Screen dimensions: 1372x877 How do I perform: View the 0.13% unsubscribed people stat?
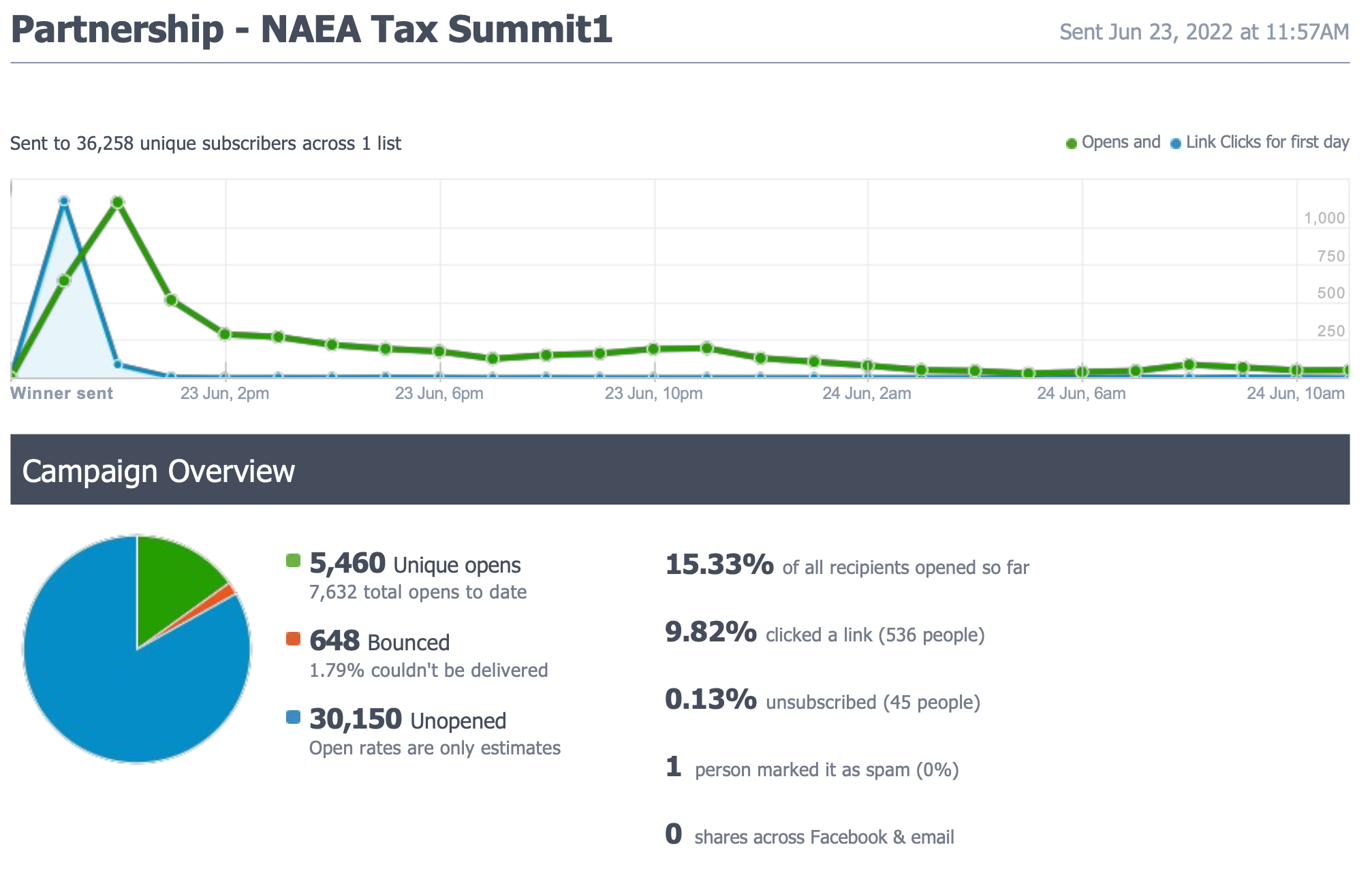coord(711,700)
